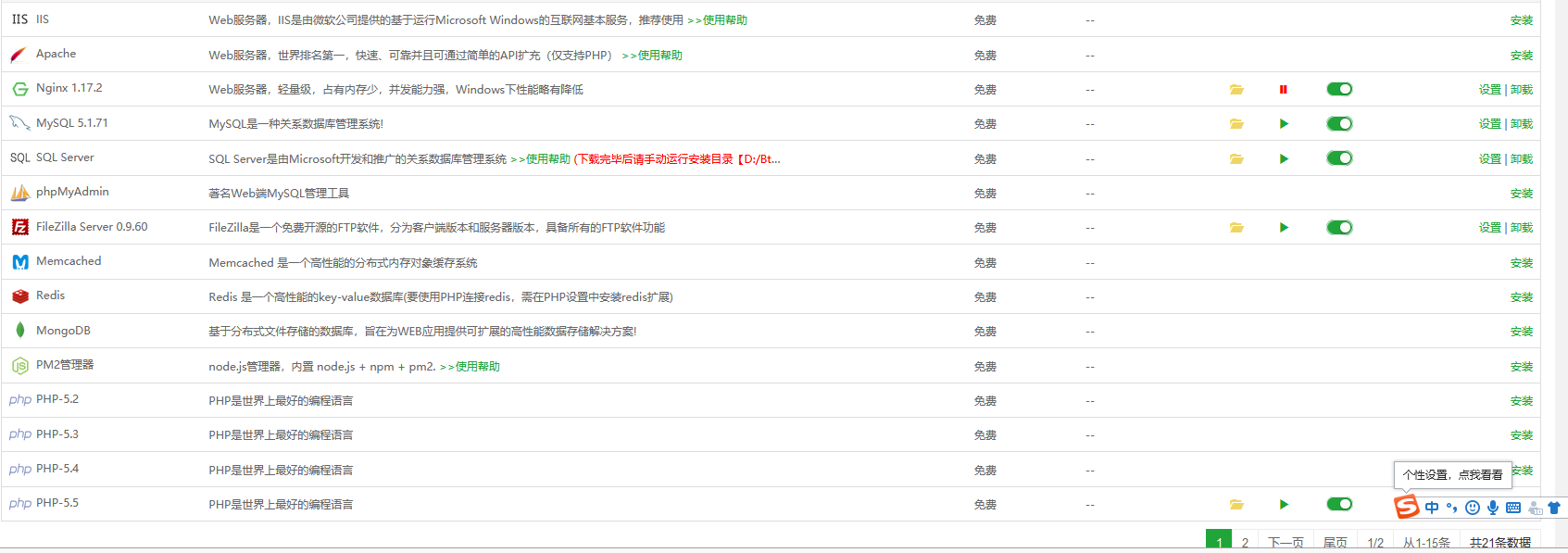Toggle MySQL homepage display switch
This screenshot has width=1568, height=553.
(1339, 123)
